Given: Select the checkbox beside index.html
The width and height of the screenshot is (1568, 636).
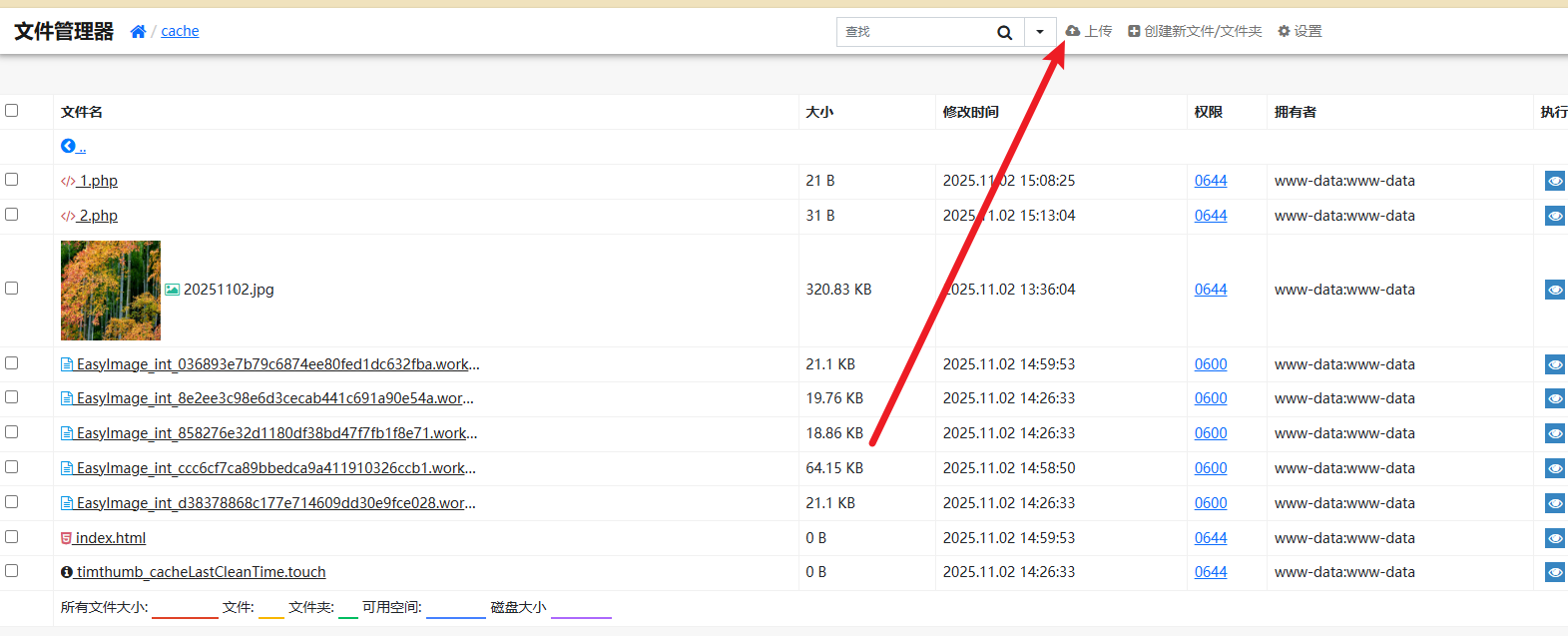Looking at the screenshot, I should (x=12, y=537).
